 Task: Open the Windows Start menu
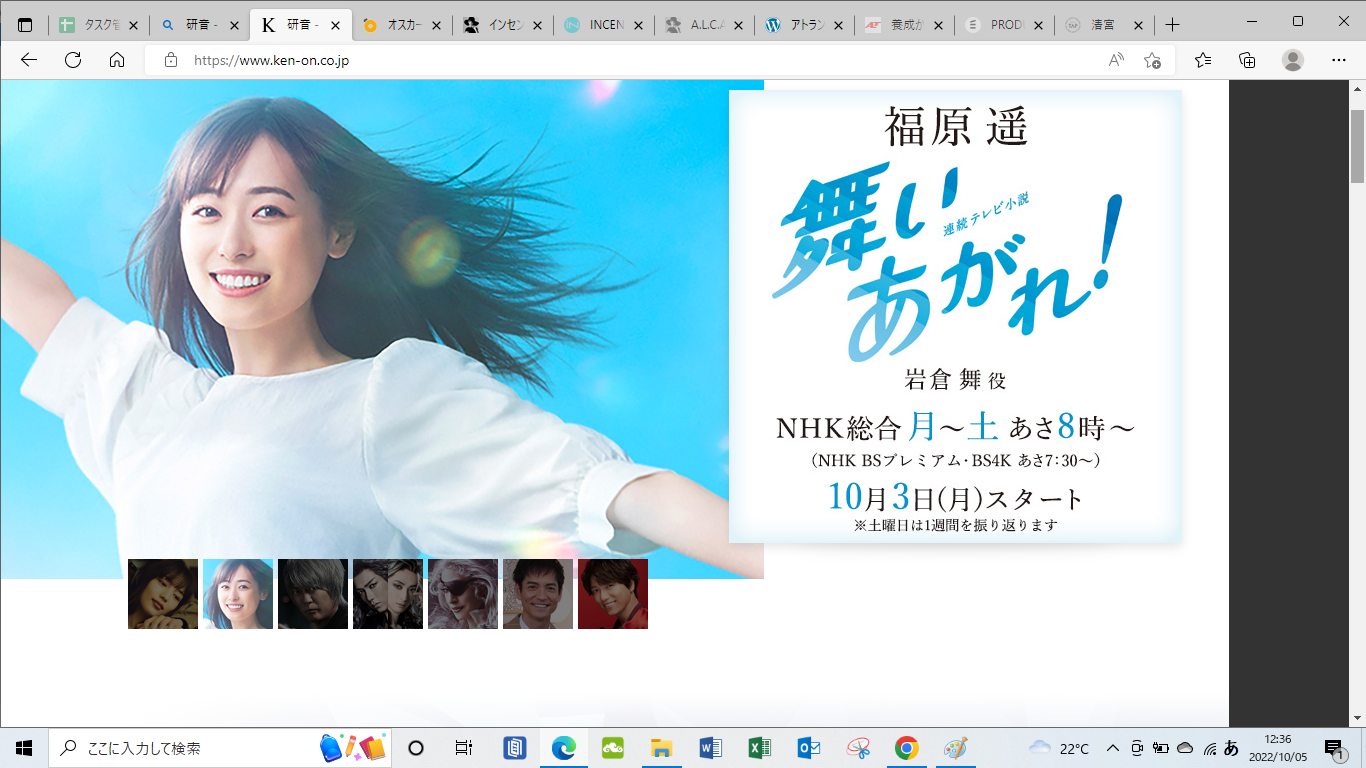click(x=24, y=748)
